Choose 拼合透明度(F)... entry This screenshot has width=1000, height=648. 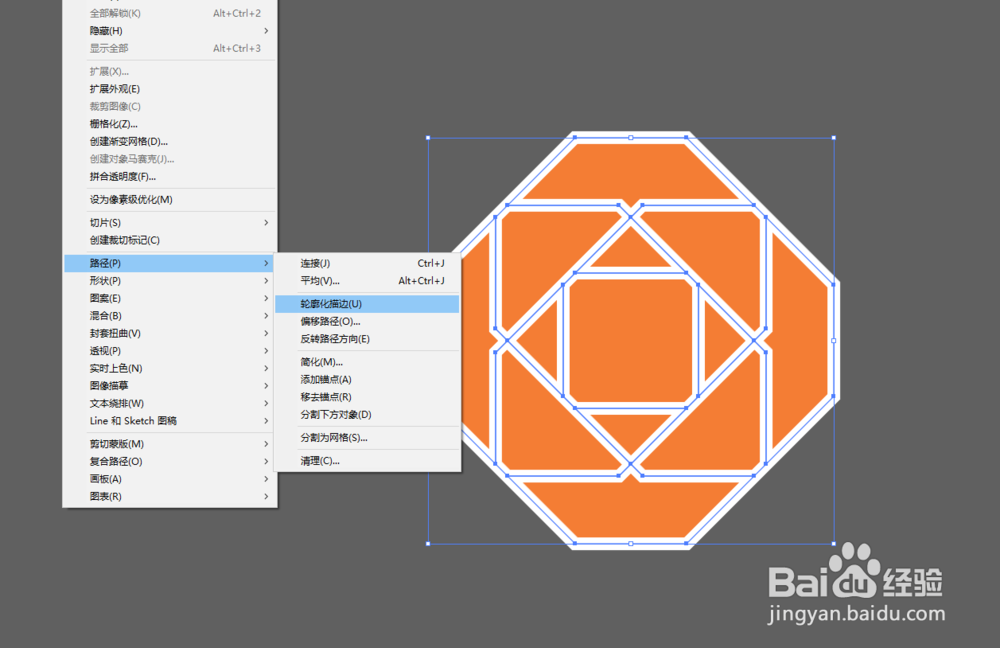[170, 177]
